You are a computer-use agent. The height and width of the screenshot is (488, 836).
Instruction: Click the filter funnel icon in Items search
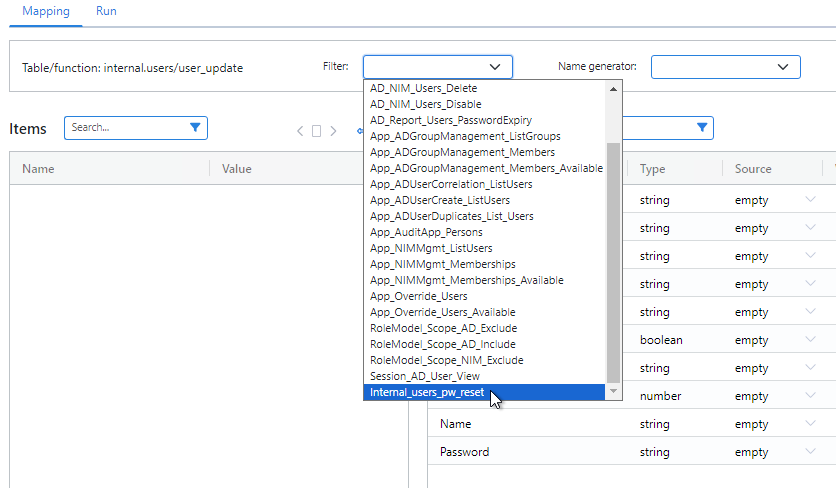195,128
